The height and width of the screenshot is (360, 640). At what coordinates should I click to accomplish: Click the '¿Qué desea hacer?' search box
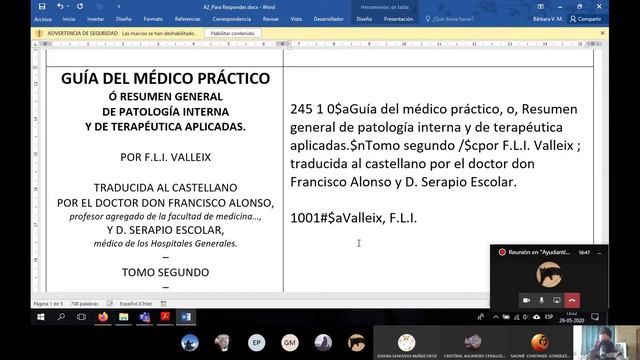449,19
